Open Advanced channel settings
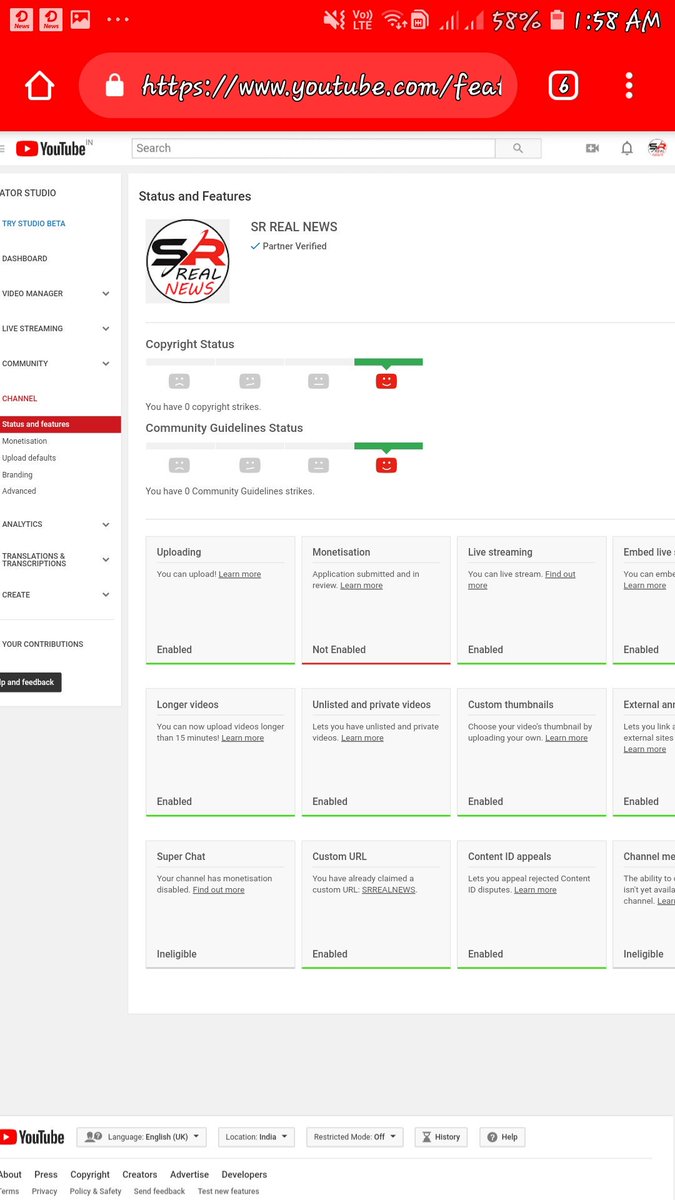The height and width of the screenshot is (1200, 675). pyautogui.click(x=19, y=491)
